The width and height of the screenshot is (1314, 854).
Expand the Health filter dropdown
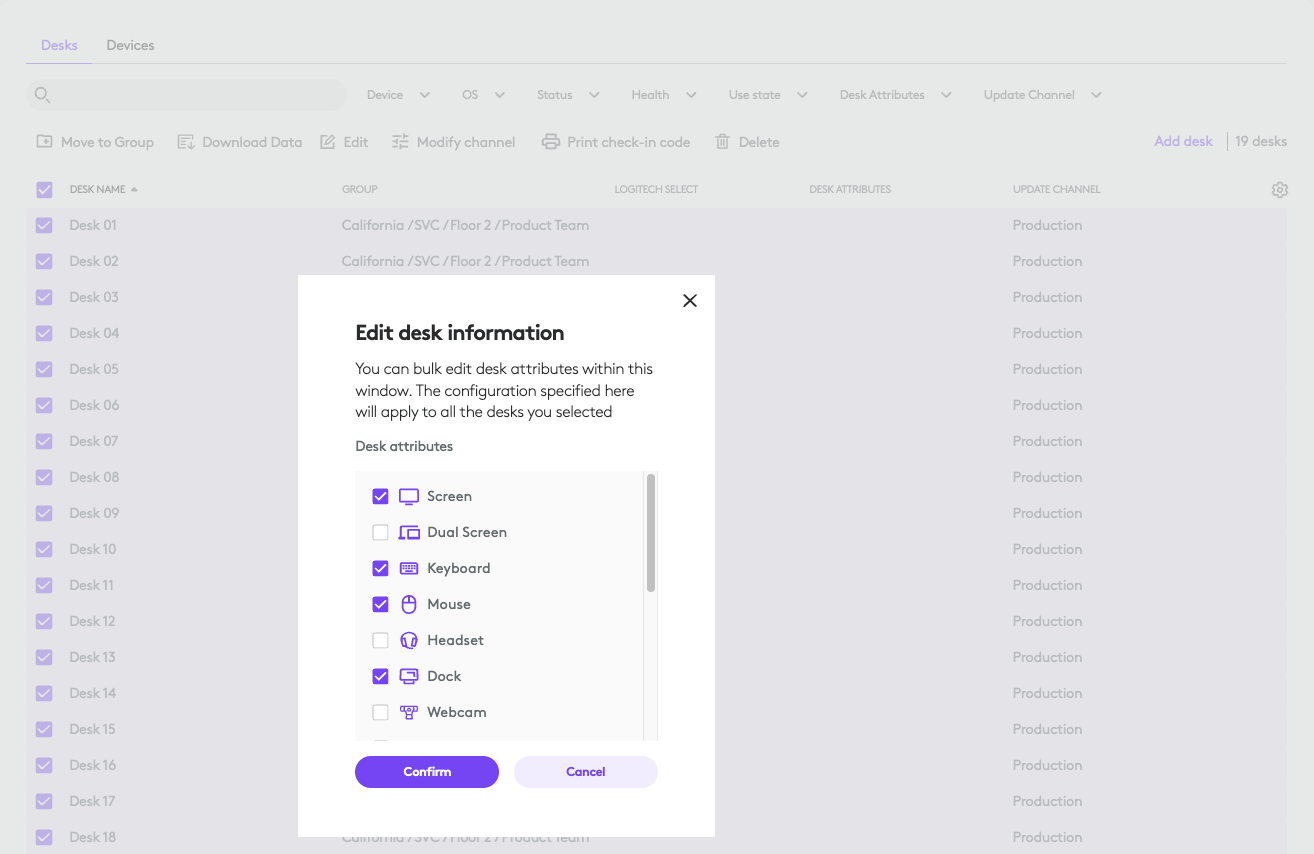click(x=663, y=93)
